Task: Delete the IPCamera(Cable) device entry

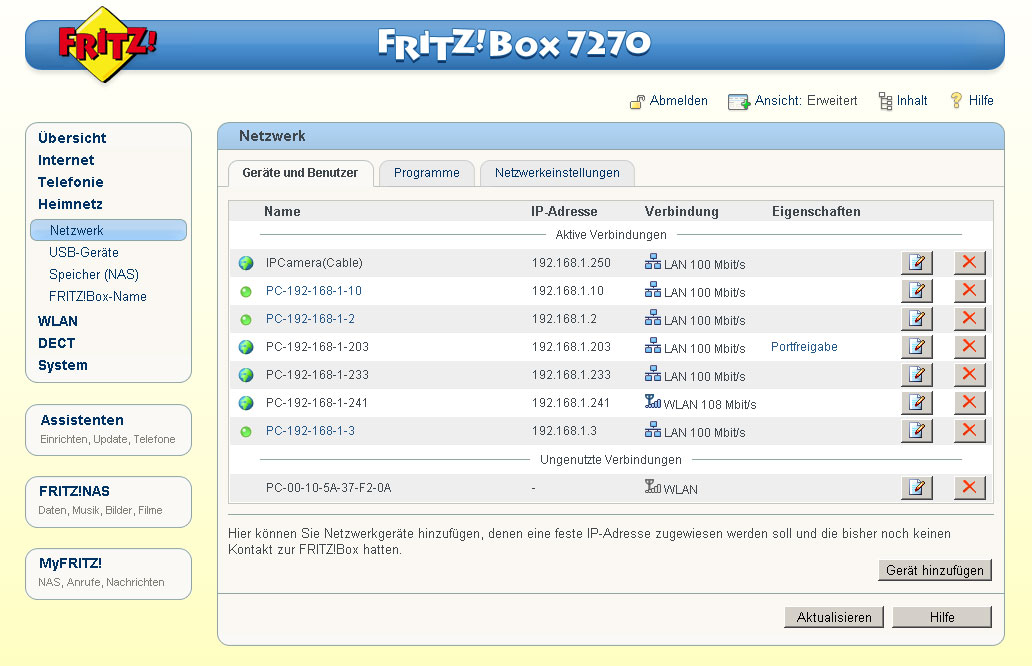Action: tap(969, 263)
